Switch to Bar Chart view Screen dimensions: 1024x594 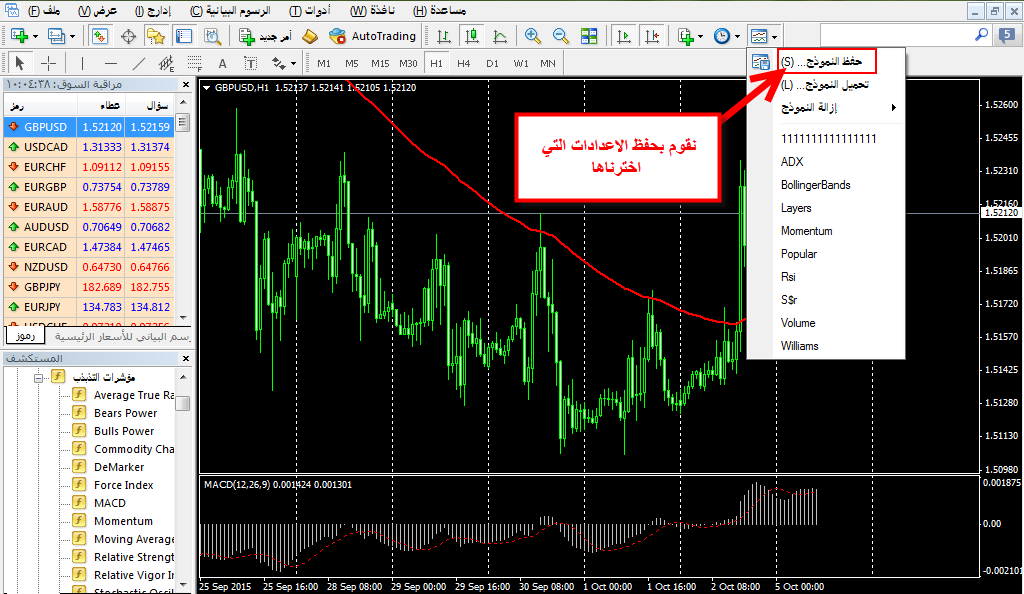pyautogui.click(x=443, y=37)
